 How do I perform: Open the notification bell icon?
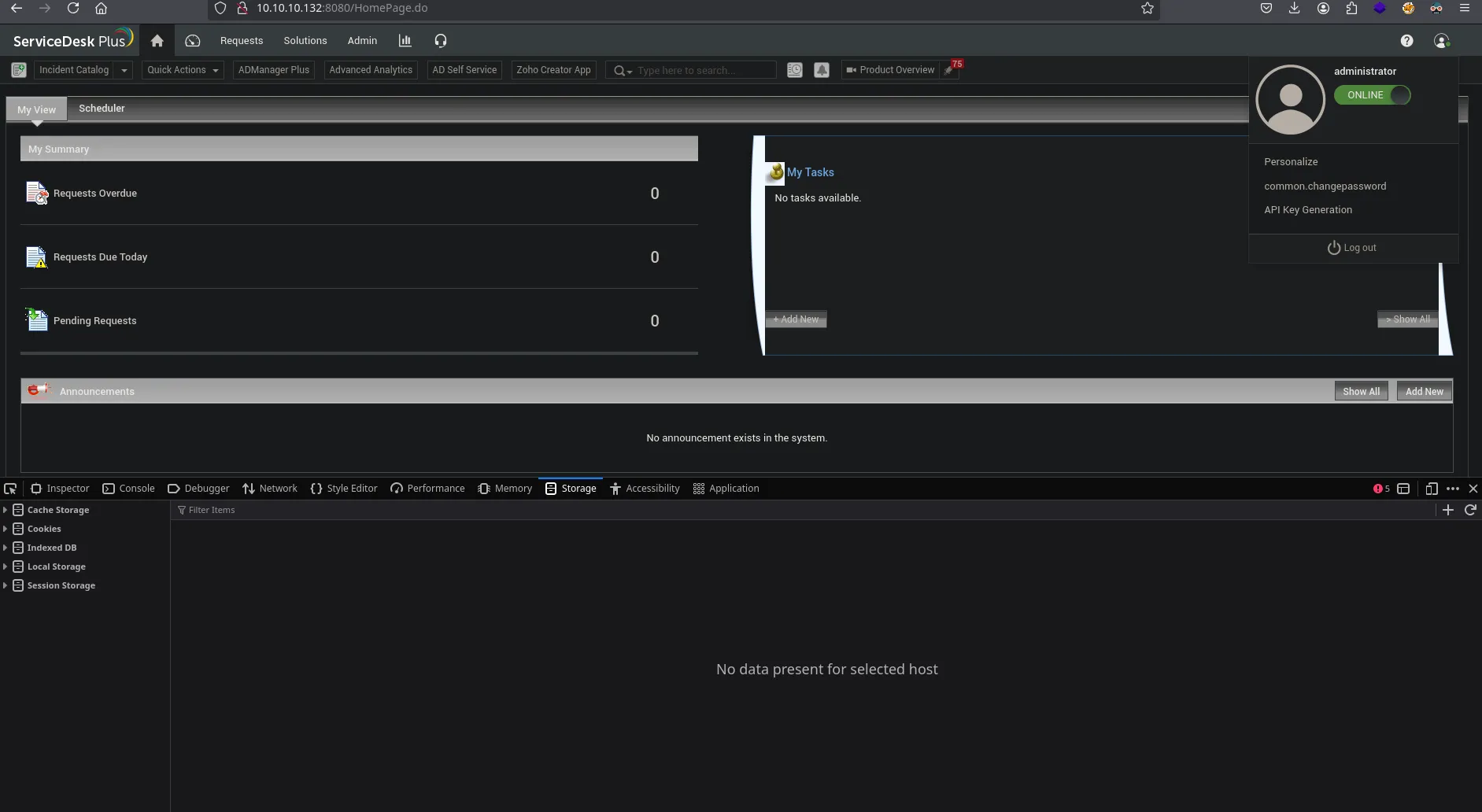822,70
